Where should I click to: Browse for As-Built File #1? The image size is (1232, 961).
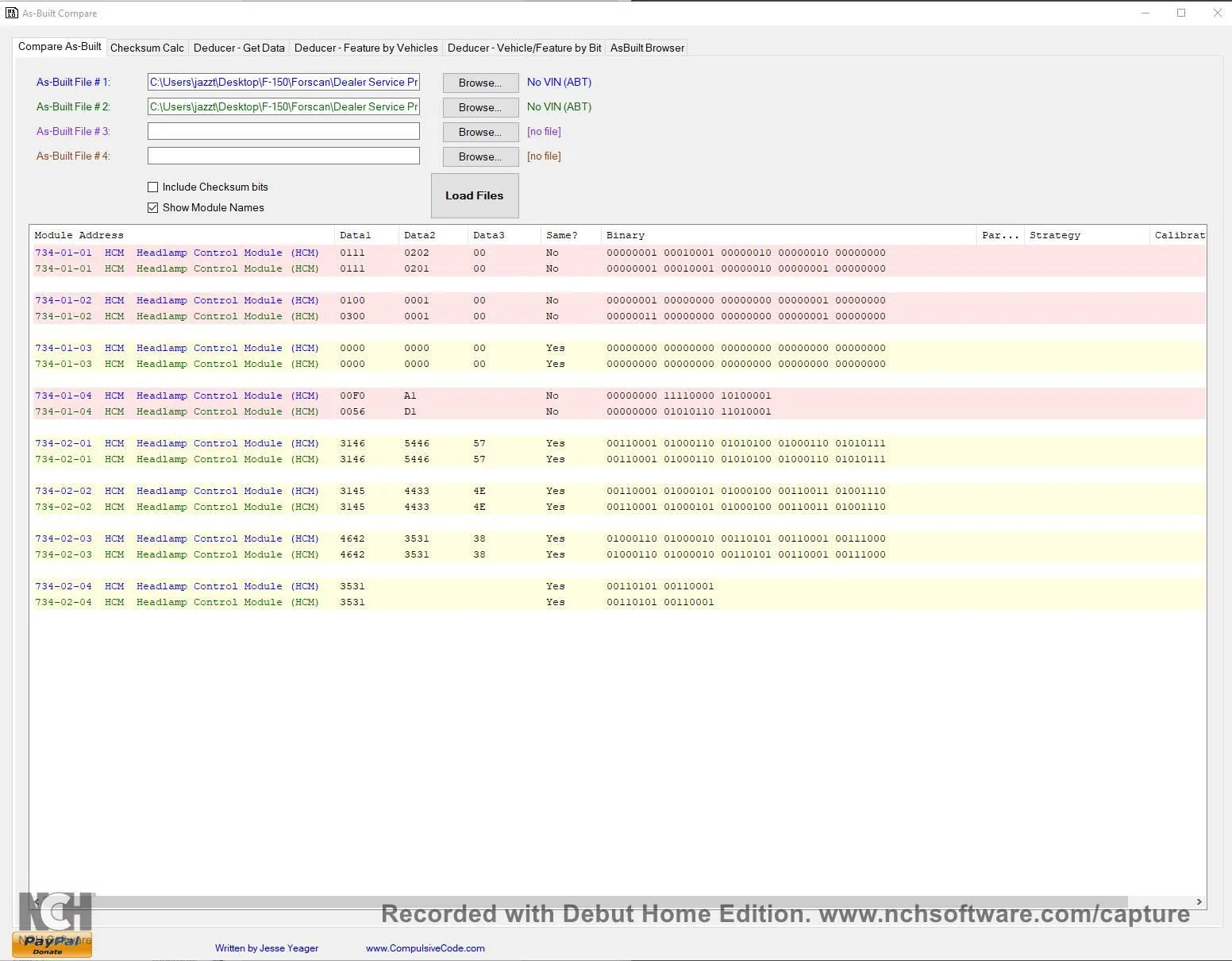[x=480, y=83]
